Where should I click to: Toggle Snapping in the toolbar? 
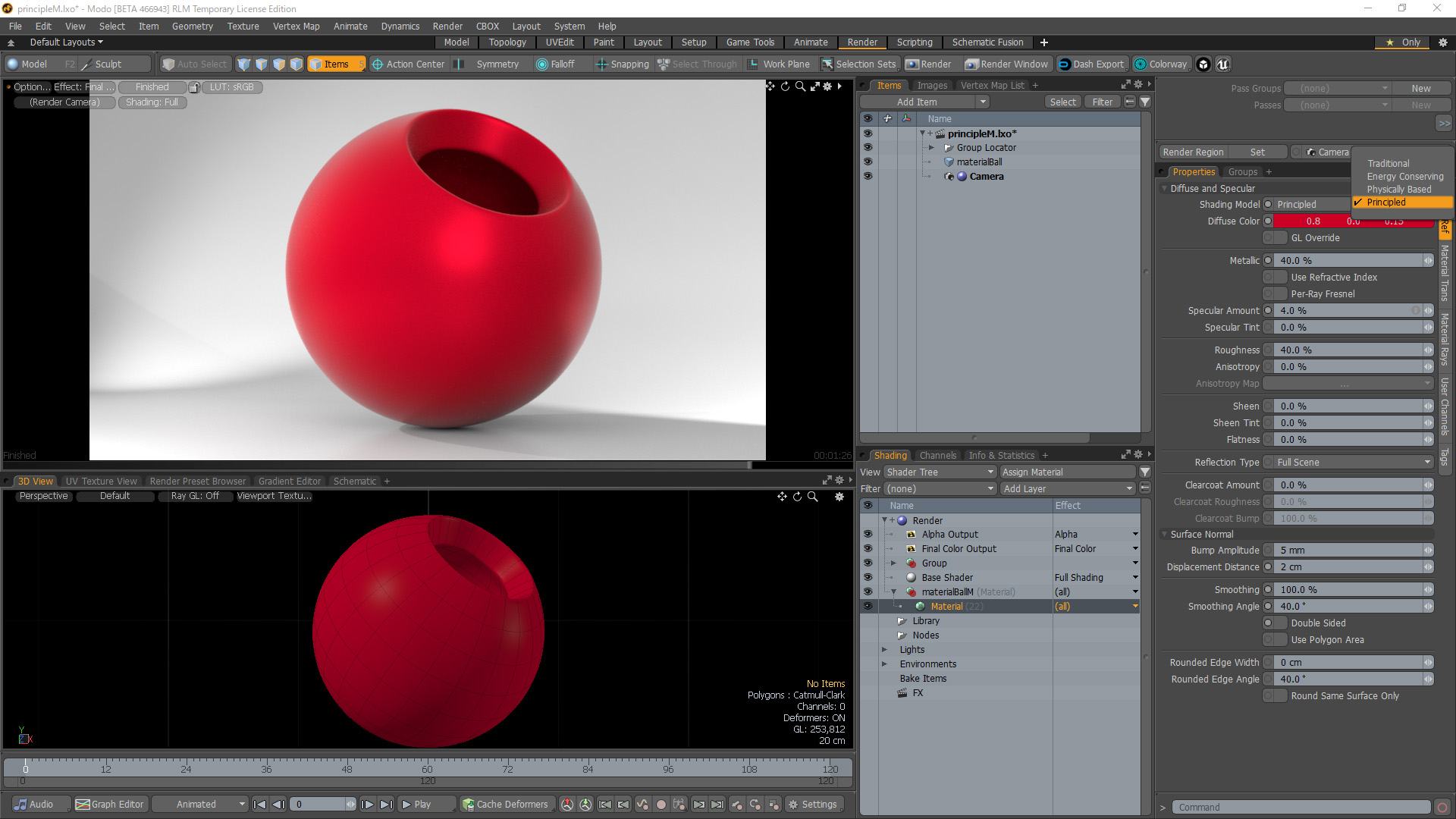pyautogui.click(x=623, y=64)
